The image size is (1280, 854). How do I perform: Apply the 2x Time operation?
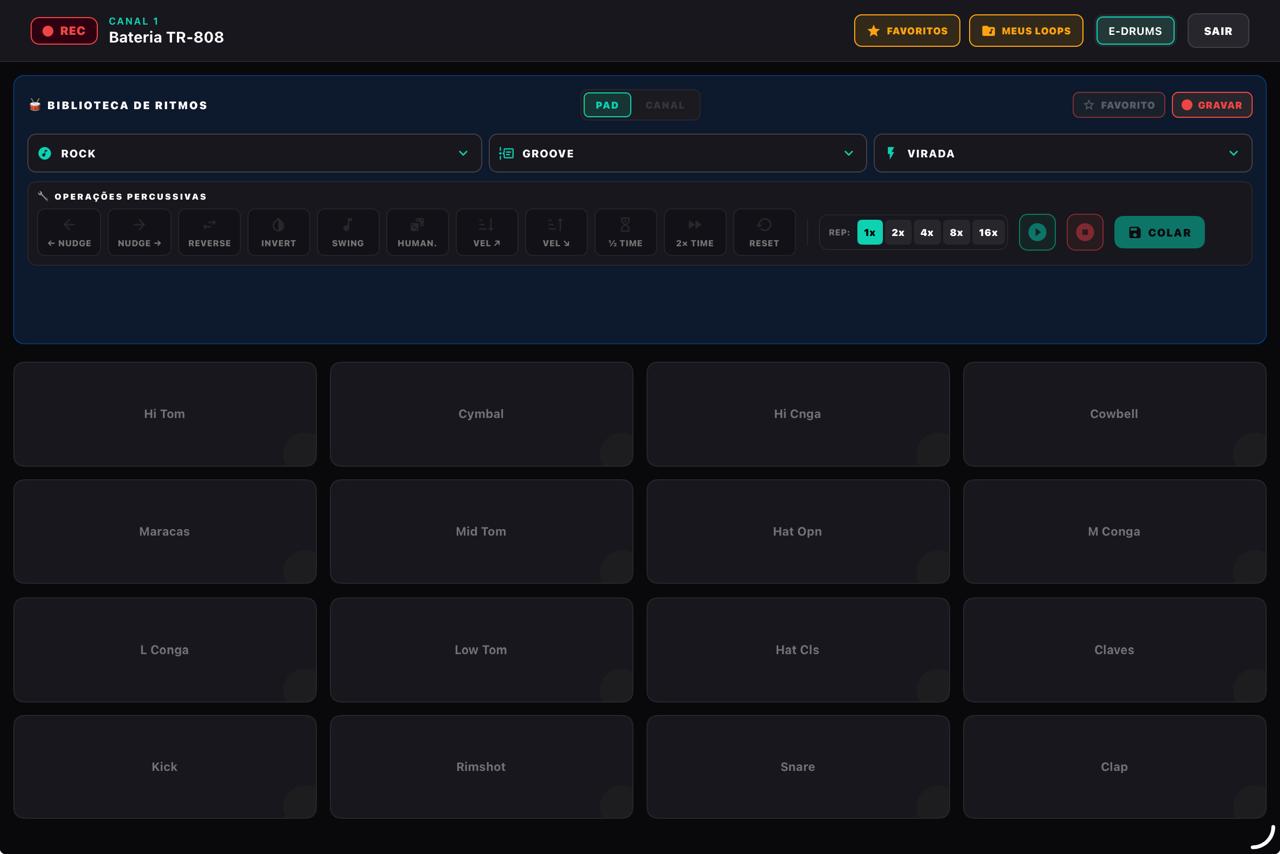(x=695, y=232)
